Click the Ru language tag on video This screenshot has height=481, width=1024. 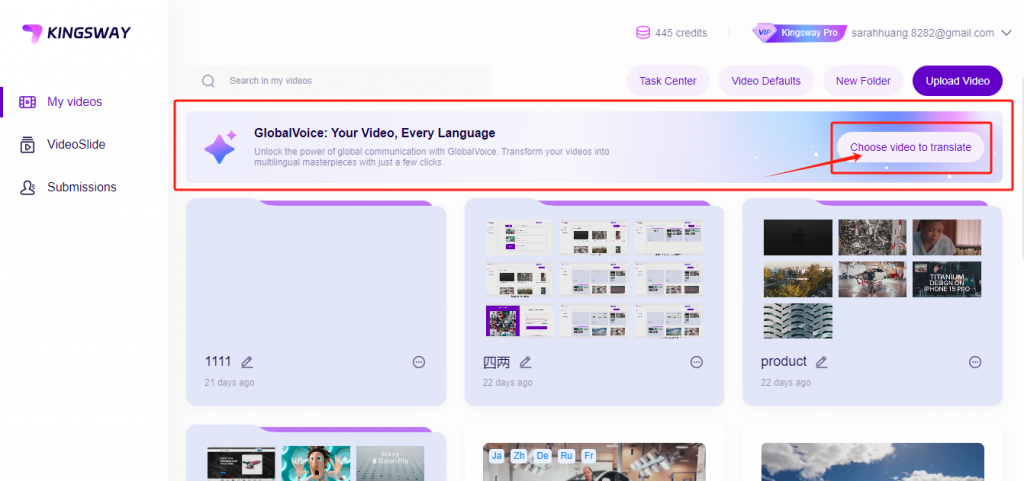(x=566, y=456)
